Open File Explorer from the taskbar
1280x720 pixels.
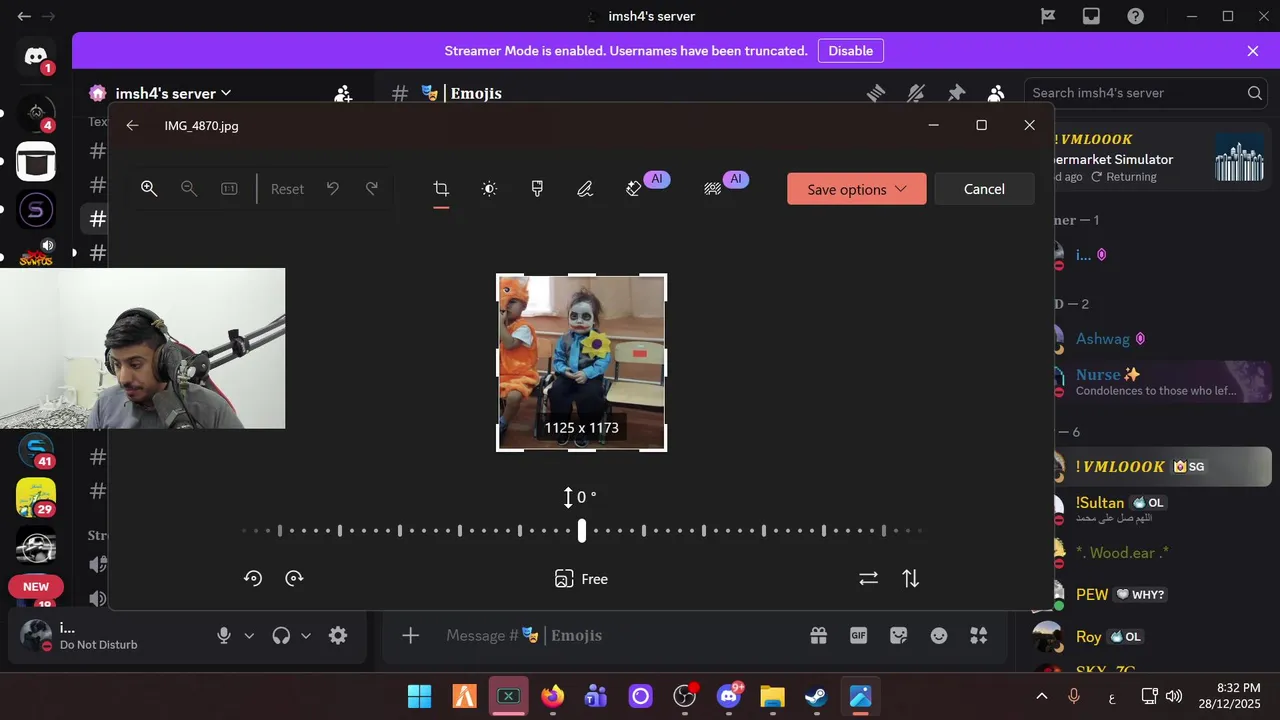pyautogui.click(x=772, y=695)
